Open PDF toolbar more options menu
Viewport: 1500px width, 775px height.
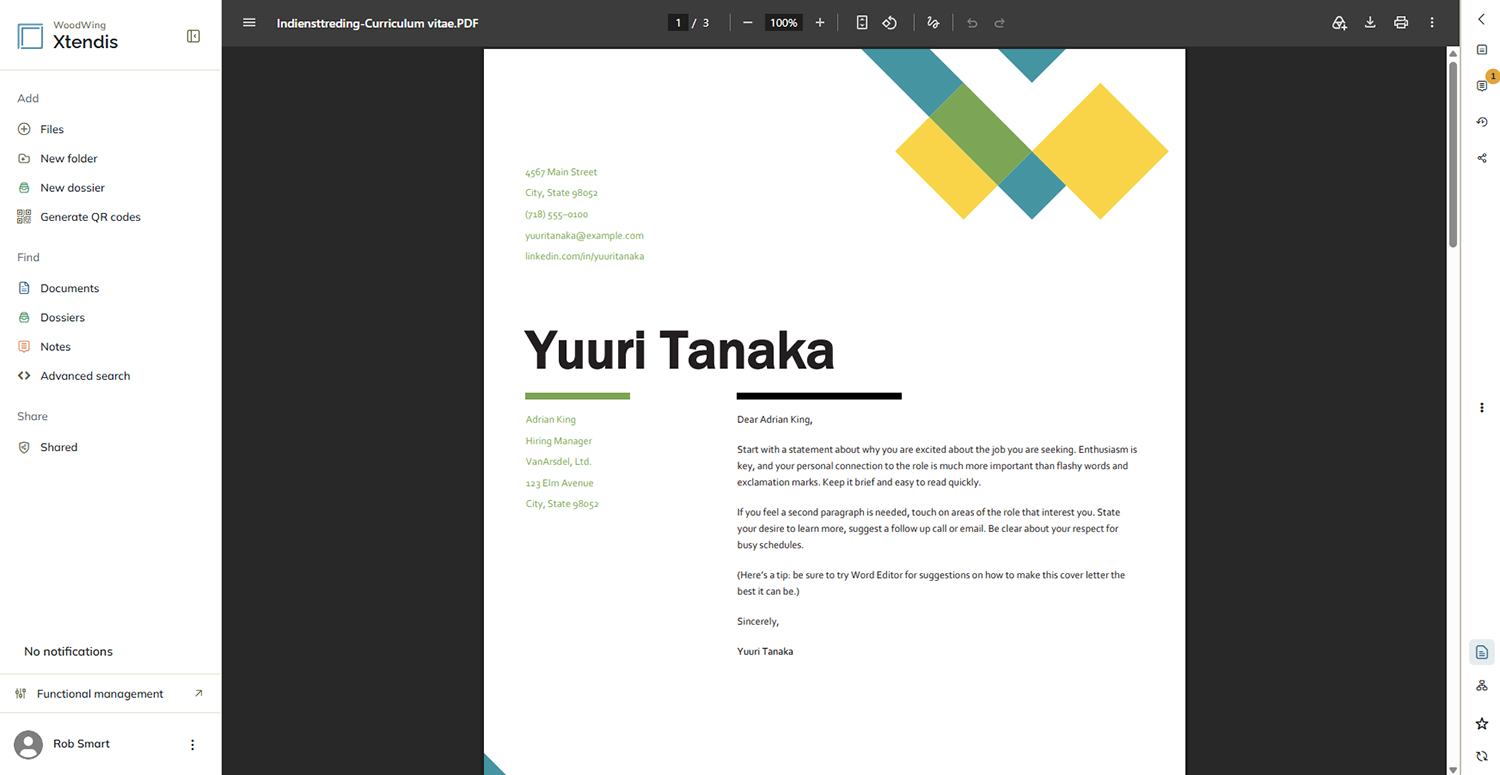point(1432,22)
